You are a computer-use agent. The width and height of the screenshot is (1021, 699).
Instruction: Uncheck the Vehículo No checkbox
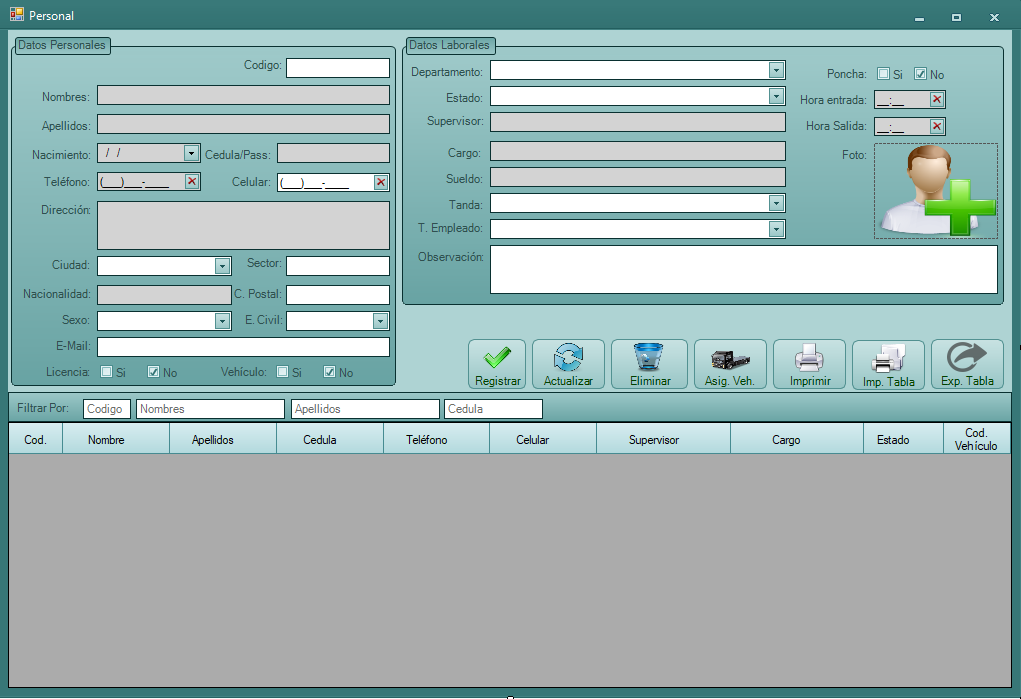[x=329, y=372]
